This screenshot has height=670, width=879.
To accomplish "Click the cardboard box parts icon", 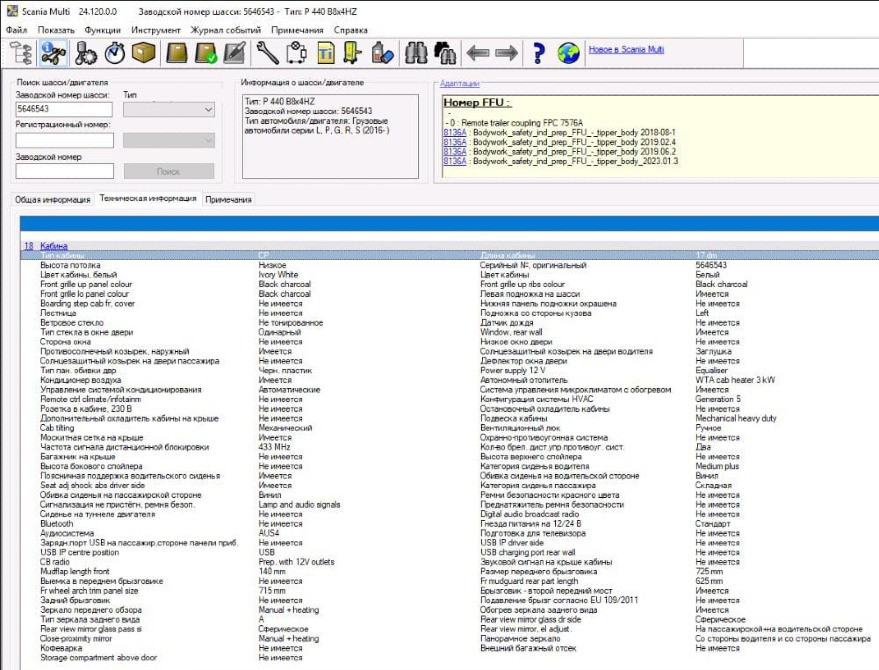I will point(144,53).
